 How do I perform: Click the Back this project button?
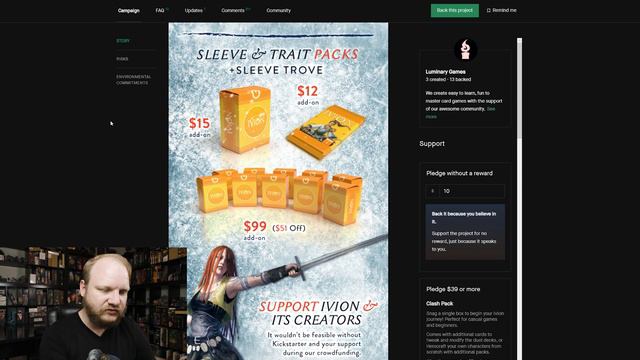(455, 10)
